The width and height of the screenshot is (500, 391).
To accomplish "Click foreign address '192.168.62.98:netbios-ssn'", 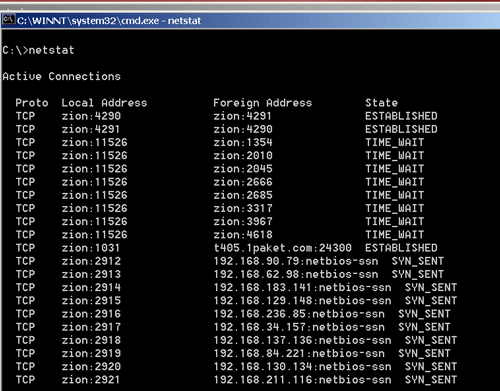I will (x=296, y=274).
